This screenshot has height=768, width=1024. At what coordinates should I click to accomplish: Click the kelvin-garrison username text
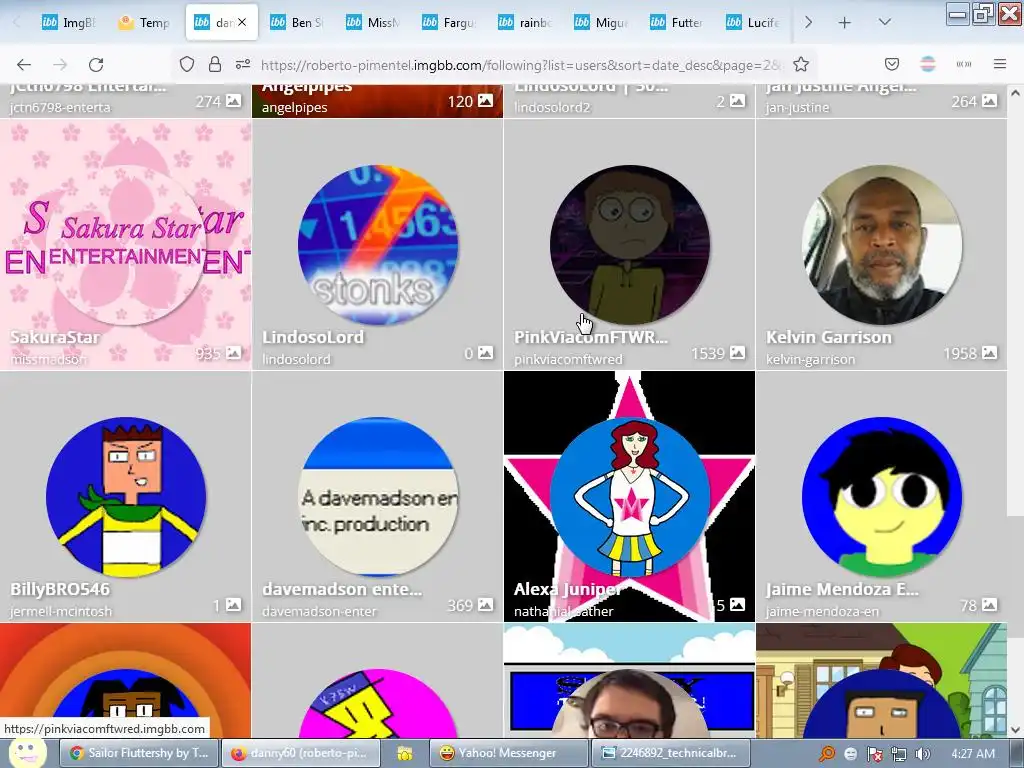(x=810, y=360)
